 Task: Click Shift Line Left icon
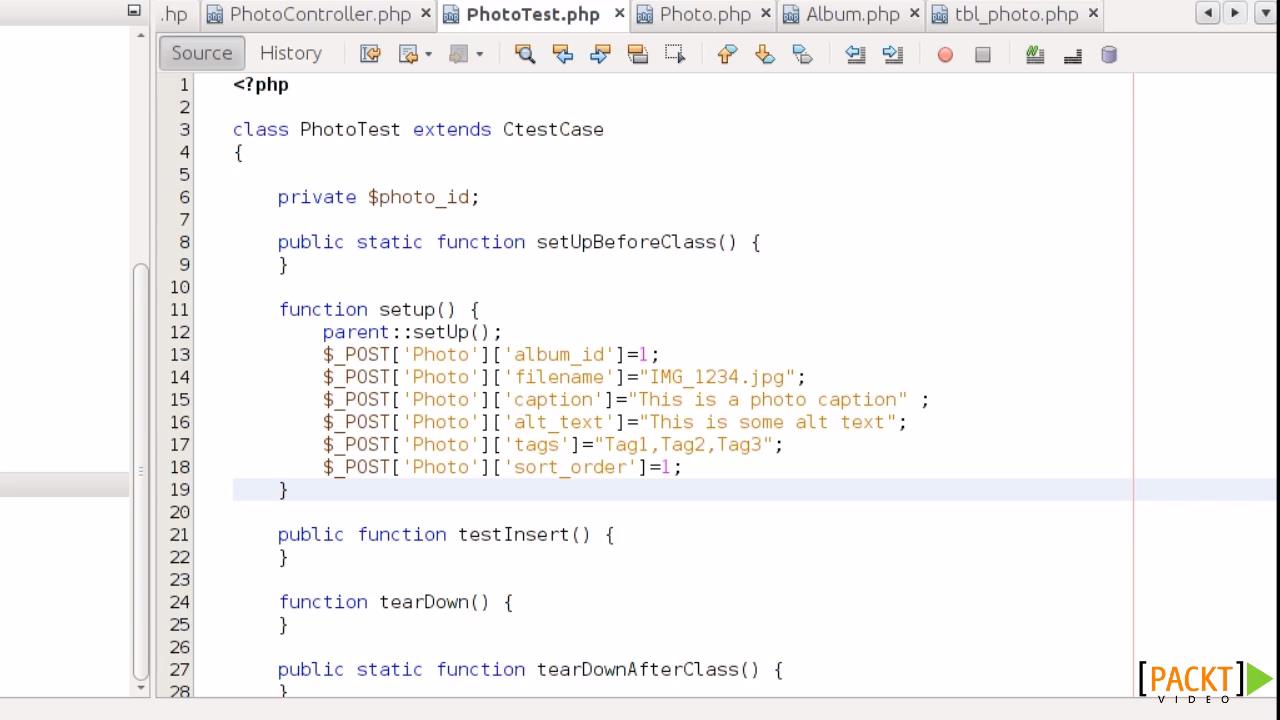pos(855,54)
